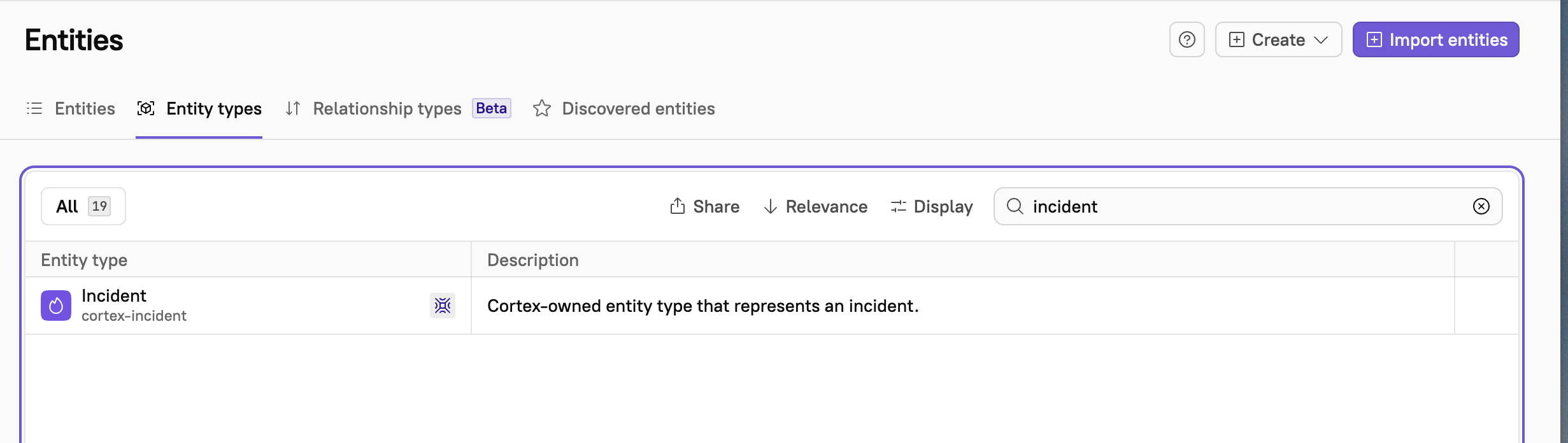
Task: Open the Create dropdown menu
Action: click(x=1278, y=39)
